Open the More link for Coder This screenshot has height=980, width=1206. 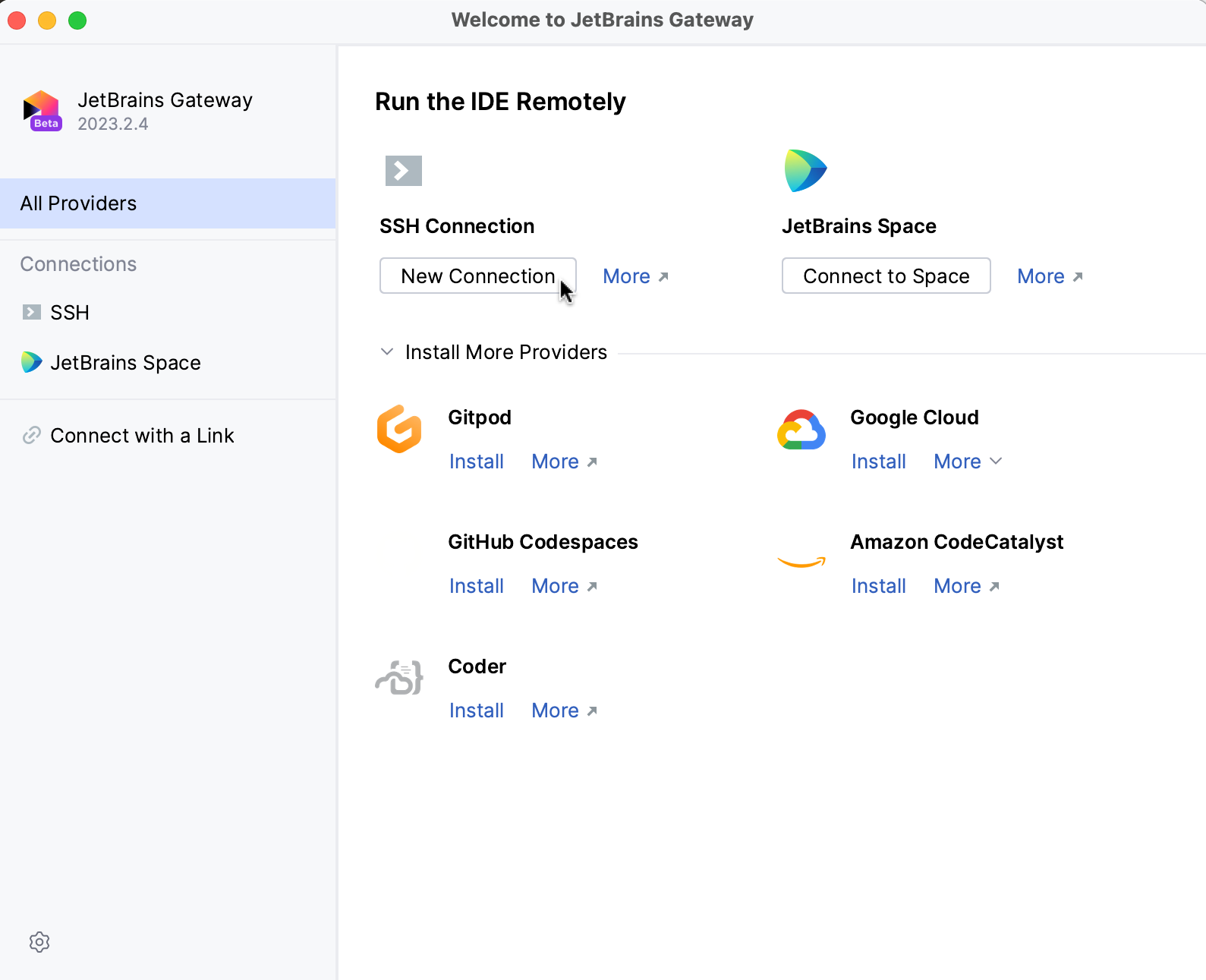(564, 711)
